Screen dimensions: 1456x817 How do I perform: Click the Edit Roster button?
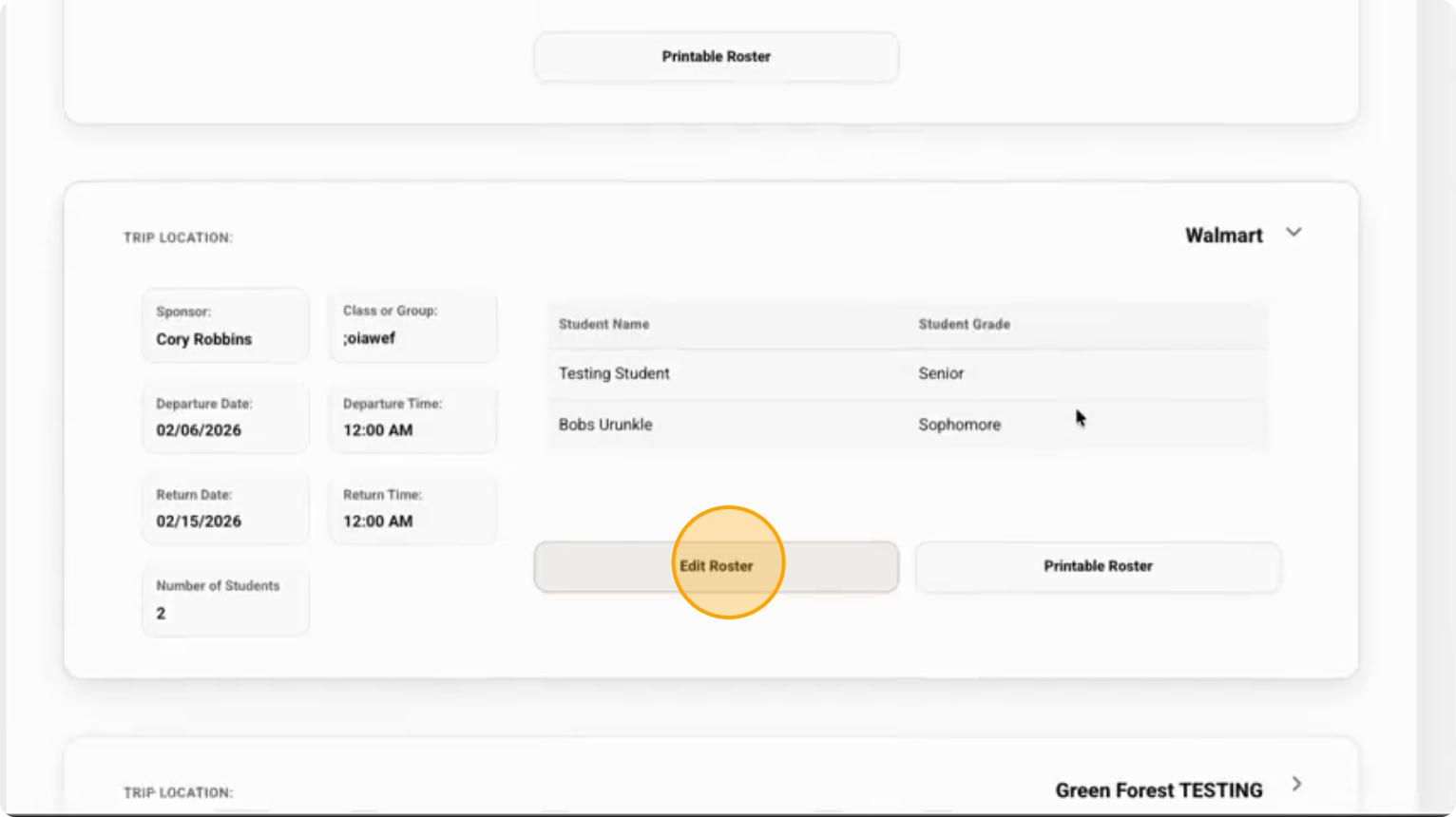[717, 565]
